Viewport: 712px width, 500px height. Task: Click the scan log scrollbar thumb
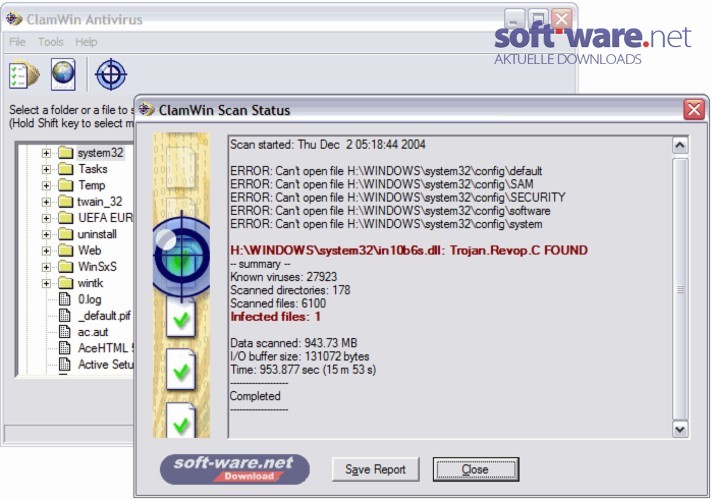[x=680, y=289]
